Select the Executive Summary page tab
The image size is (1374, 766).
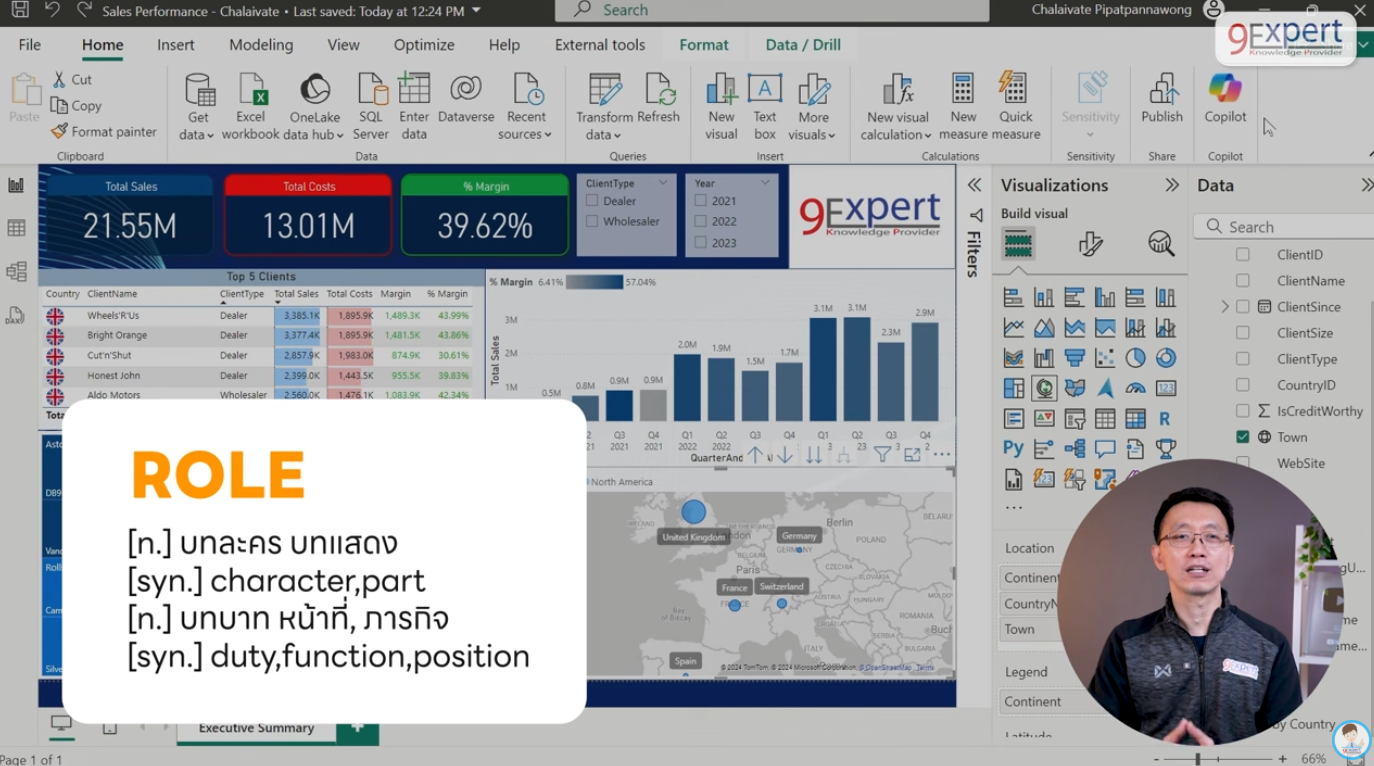click(256, 728)
